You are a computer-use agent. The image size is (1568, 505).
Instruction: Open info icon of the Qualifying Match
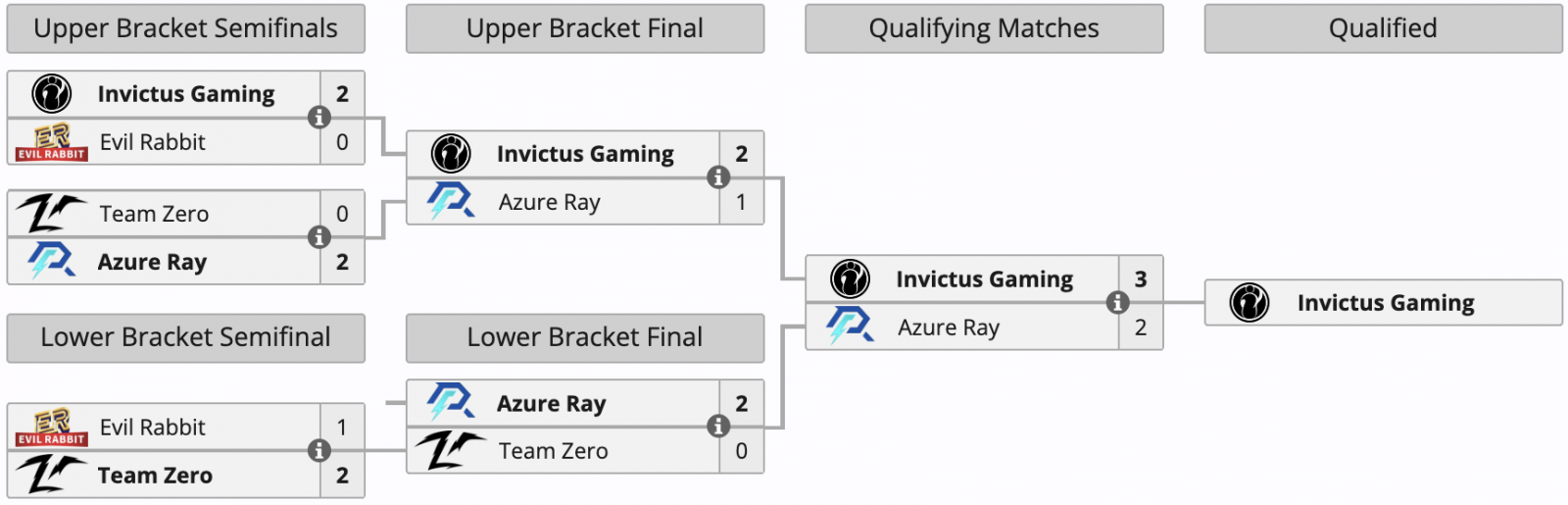(1117, 303)
